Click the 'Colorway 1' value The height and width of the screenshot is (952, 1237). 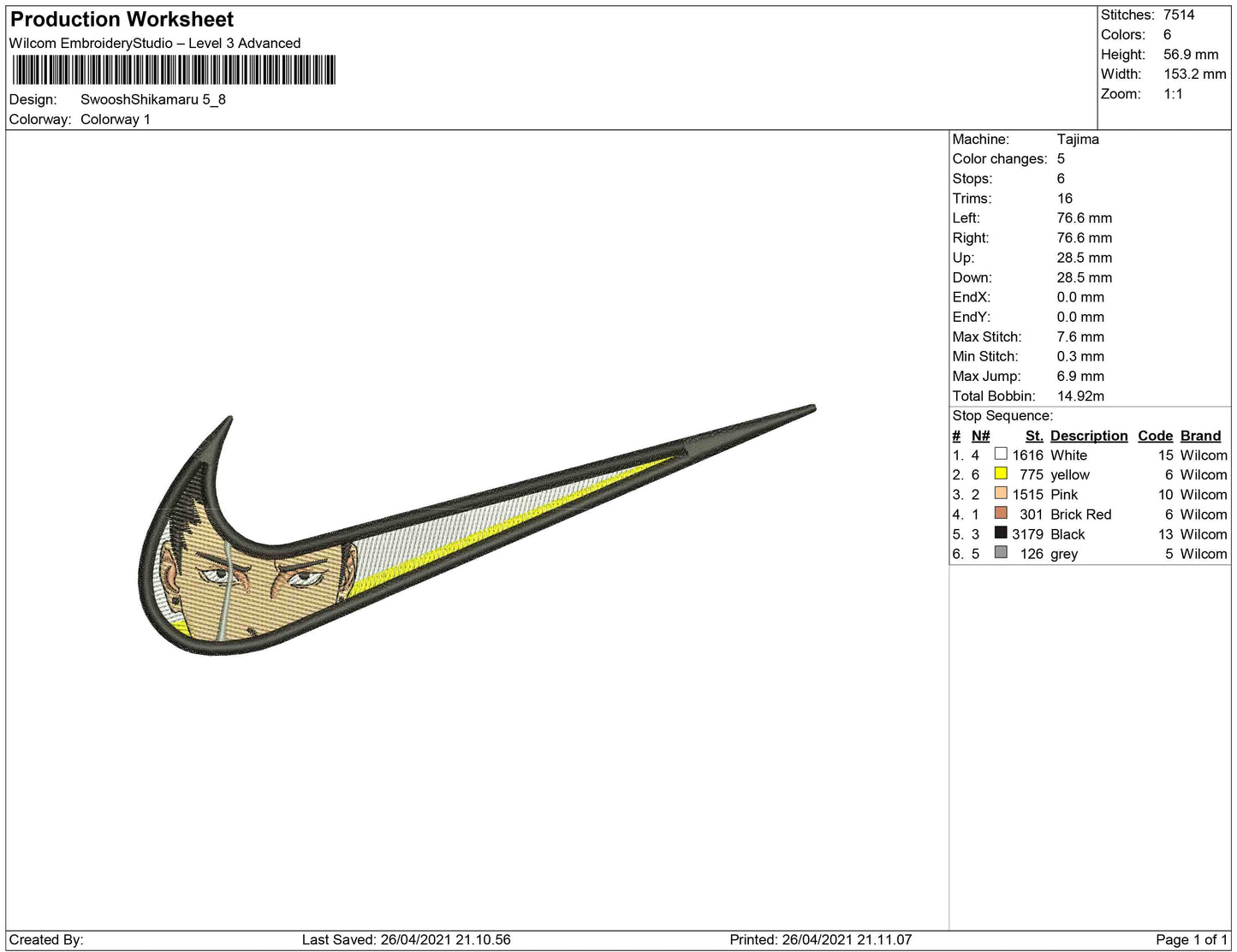116,120
